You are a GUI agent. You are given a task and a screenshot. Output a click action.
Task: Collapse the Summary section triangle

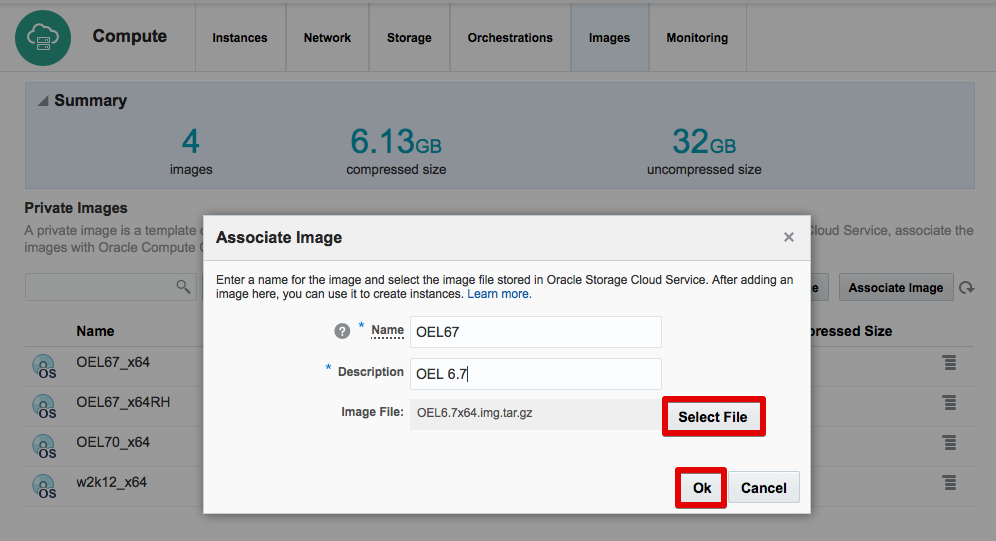pos(43,101)
